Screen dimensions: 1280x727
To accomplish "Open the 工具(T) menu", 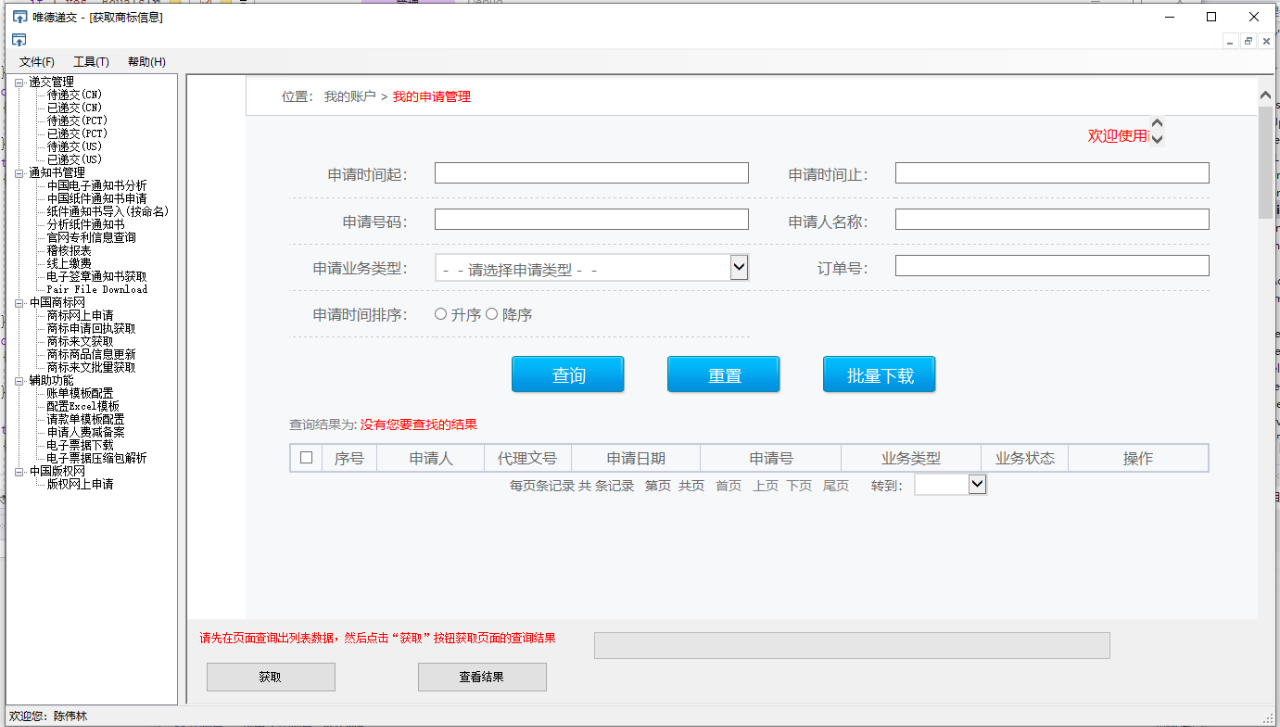I will [x=91, y=62].
